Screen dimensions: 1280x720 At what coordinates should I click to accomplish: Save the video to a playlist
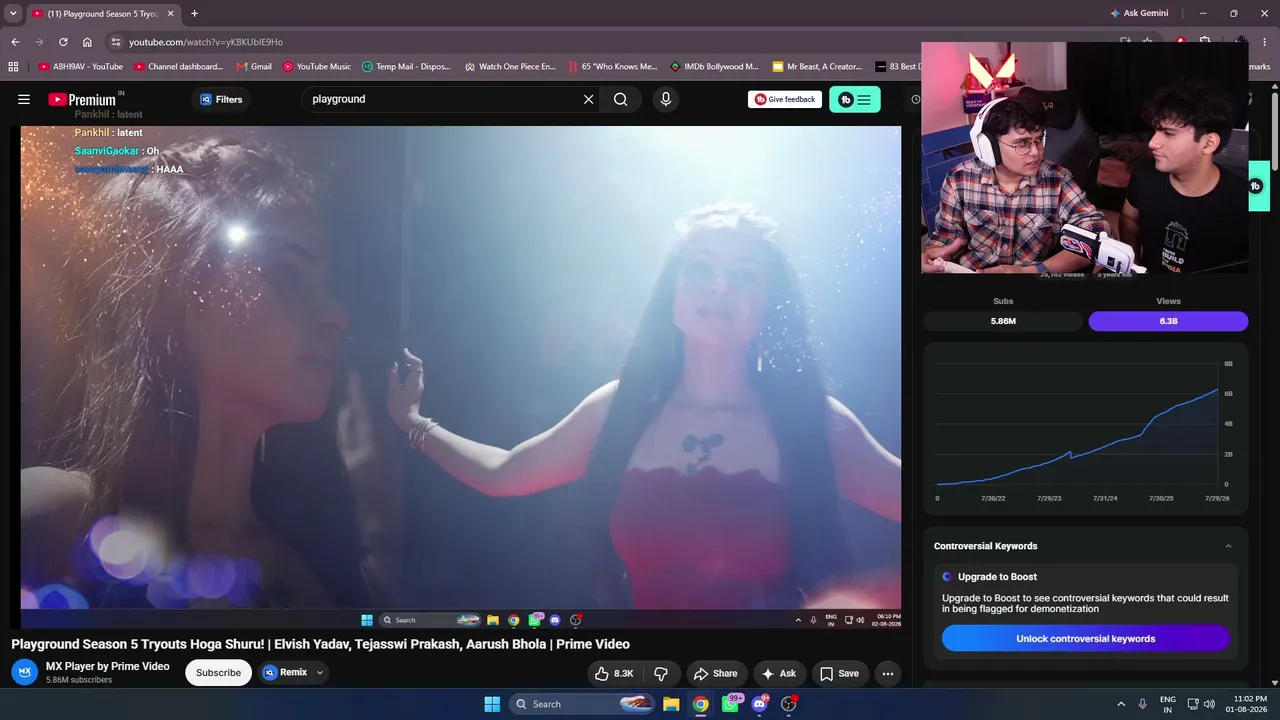coord(840,673)
